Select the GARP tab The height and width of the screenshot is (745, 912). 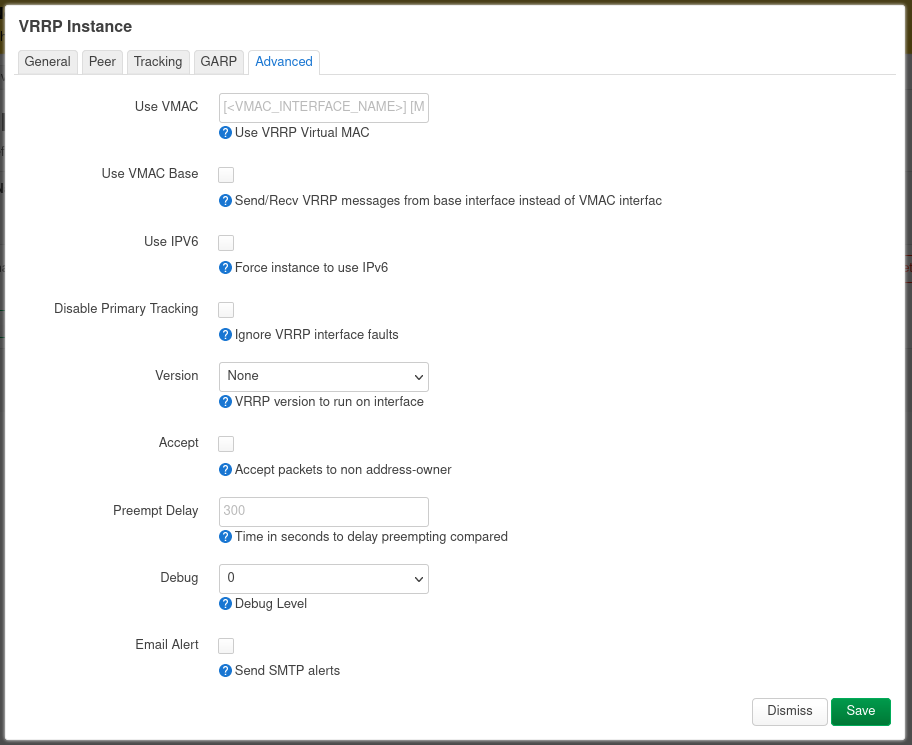218,61
